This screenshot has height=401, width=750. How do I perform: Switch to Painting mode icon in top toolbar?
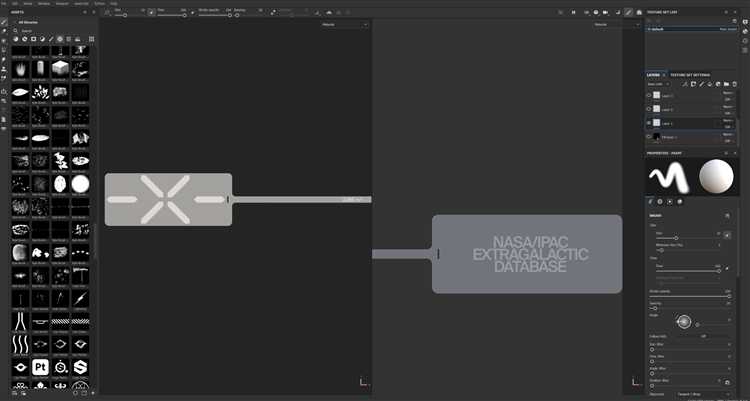coord(629,12)
